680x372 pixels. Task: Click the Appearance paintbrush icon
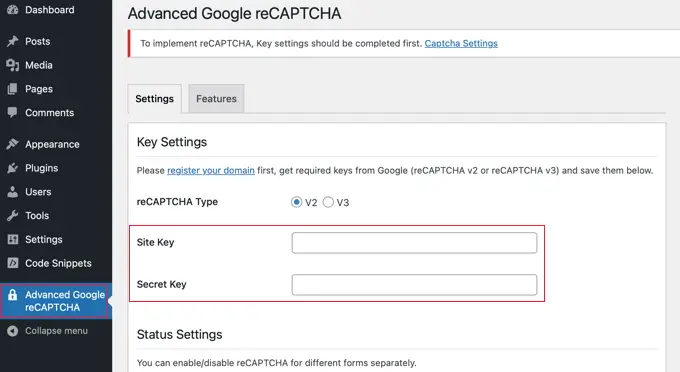pyautogui.click(x=13, y=144)
